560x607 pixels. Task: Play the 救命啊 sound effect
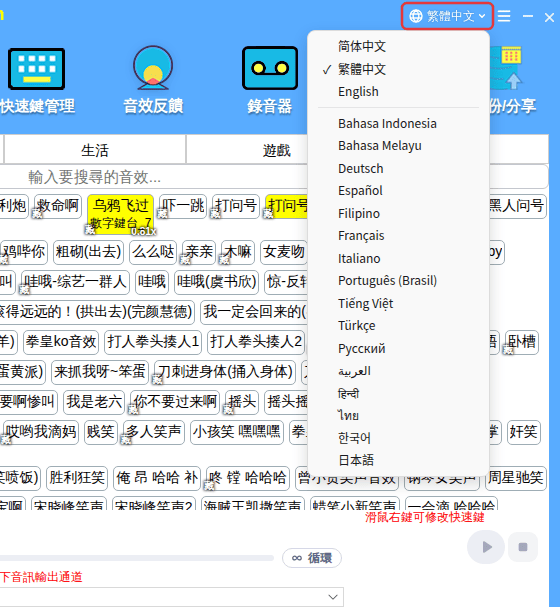tap(58, 206)
